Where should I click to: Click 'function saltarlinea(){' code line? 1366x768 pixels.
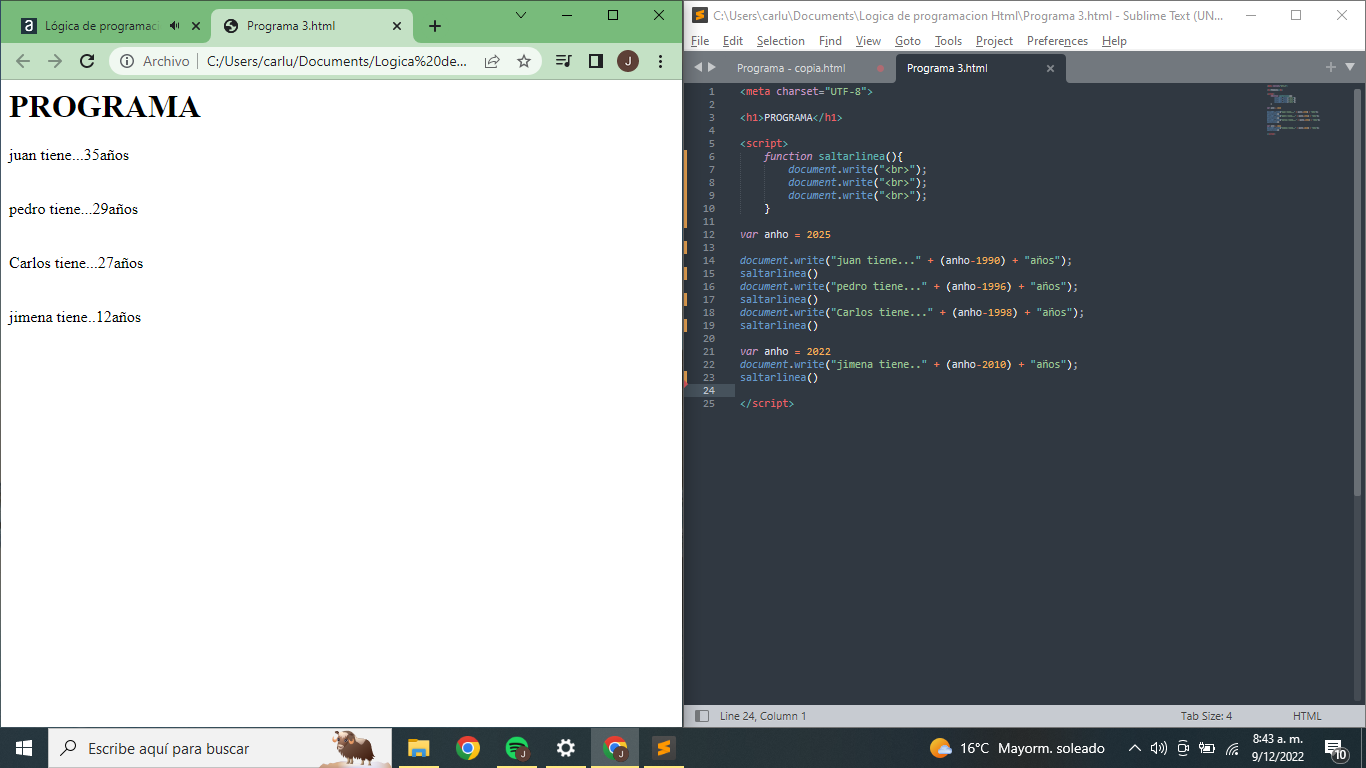point(833,156)
